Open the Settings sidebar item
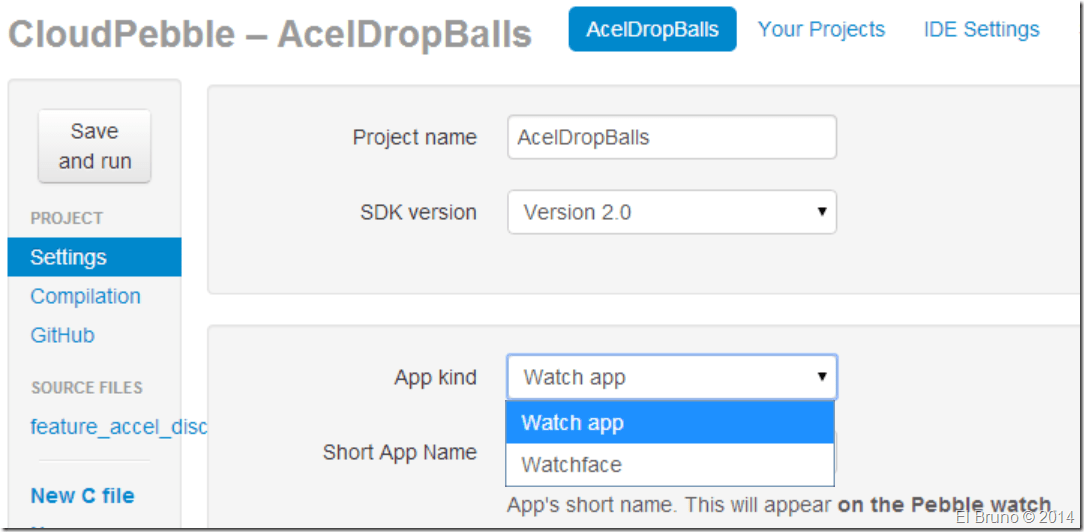The width and height of the screenshot is (1084, 532). click(68, 257)
